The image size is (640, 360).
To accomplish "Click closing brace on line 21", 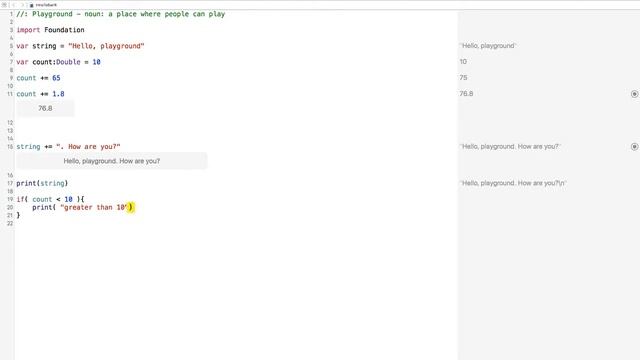I will (18, 215).
